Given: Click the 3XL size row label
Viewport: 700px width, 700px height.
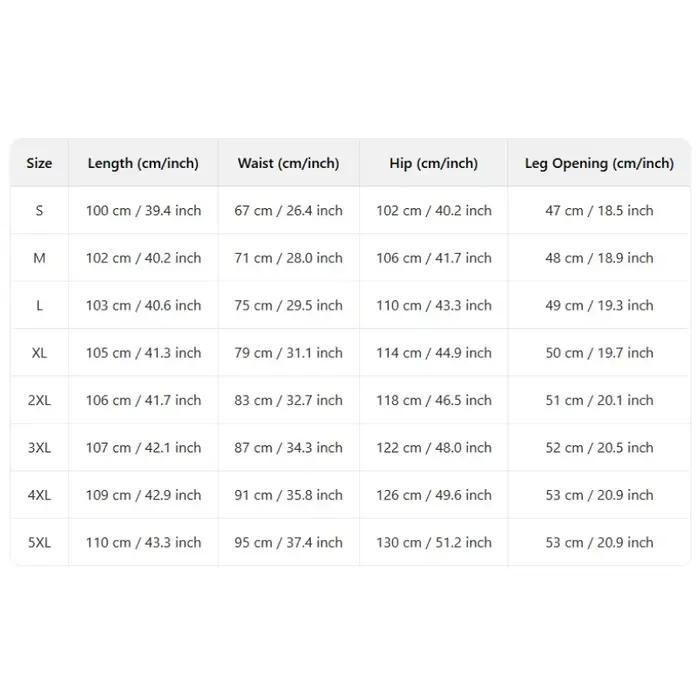Looking at the screenshot, I should pyautogui.click(x=39, y=447).
